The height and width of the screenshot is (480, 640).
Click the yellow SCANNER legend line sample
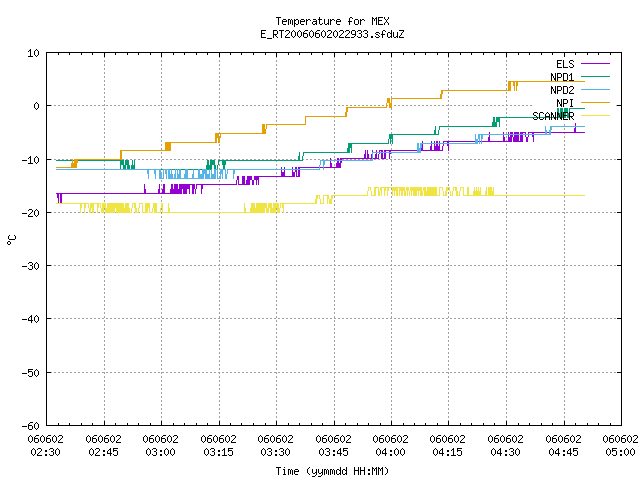click(595, 116)
